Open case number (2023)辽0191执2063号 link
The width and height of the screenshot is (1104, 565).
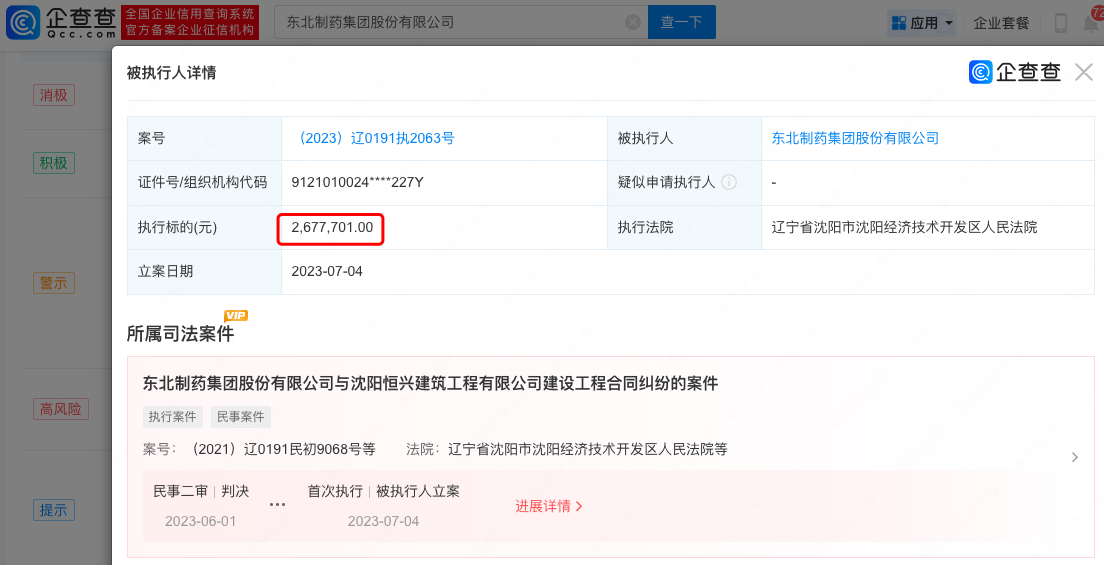point(373,138)
